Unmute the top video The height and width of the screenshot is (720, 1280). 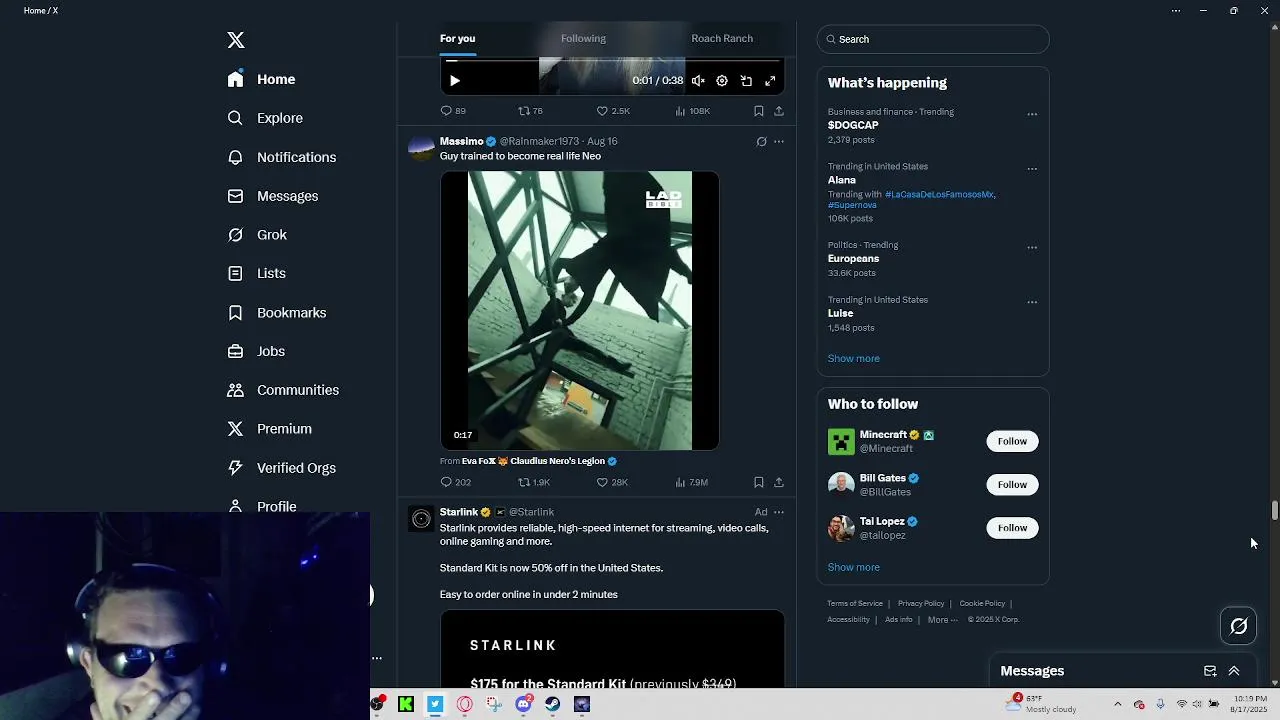click(x=698, y=81)
